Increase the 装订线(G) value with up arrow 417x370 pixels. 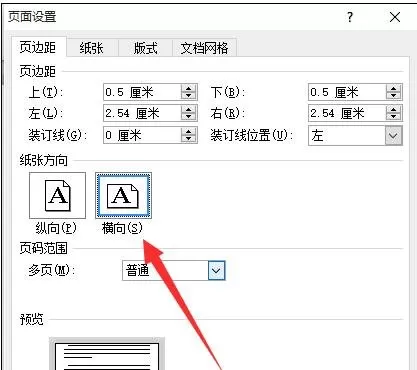tap(189, 131)
